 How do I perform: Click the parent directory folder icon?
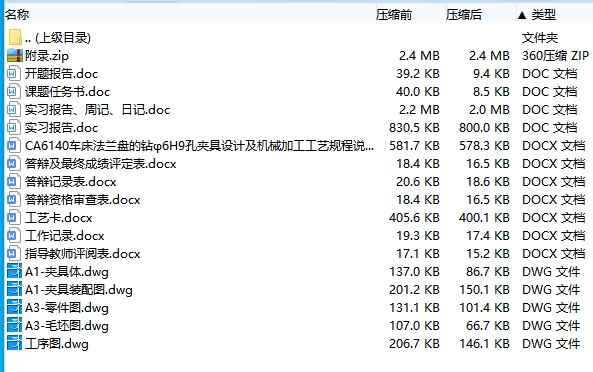click(15, 37)
